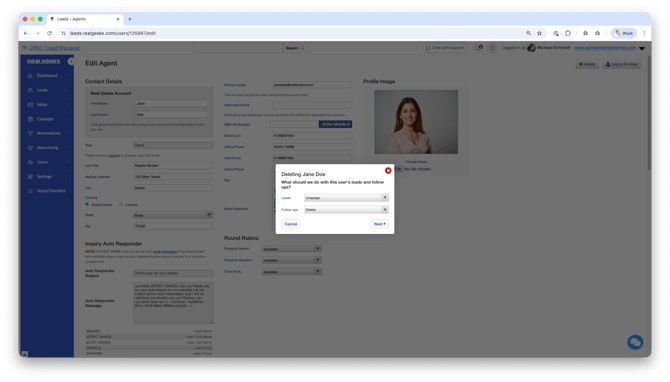Expand the account dropdown arrow
Screen dimensions: 670x382
point(642,48)
